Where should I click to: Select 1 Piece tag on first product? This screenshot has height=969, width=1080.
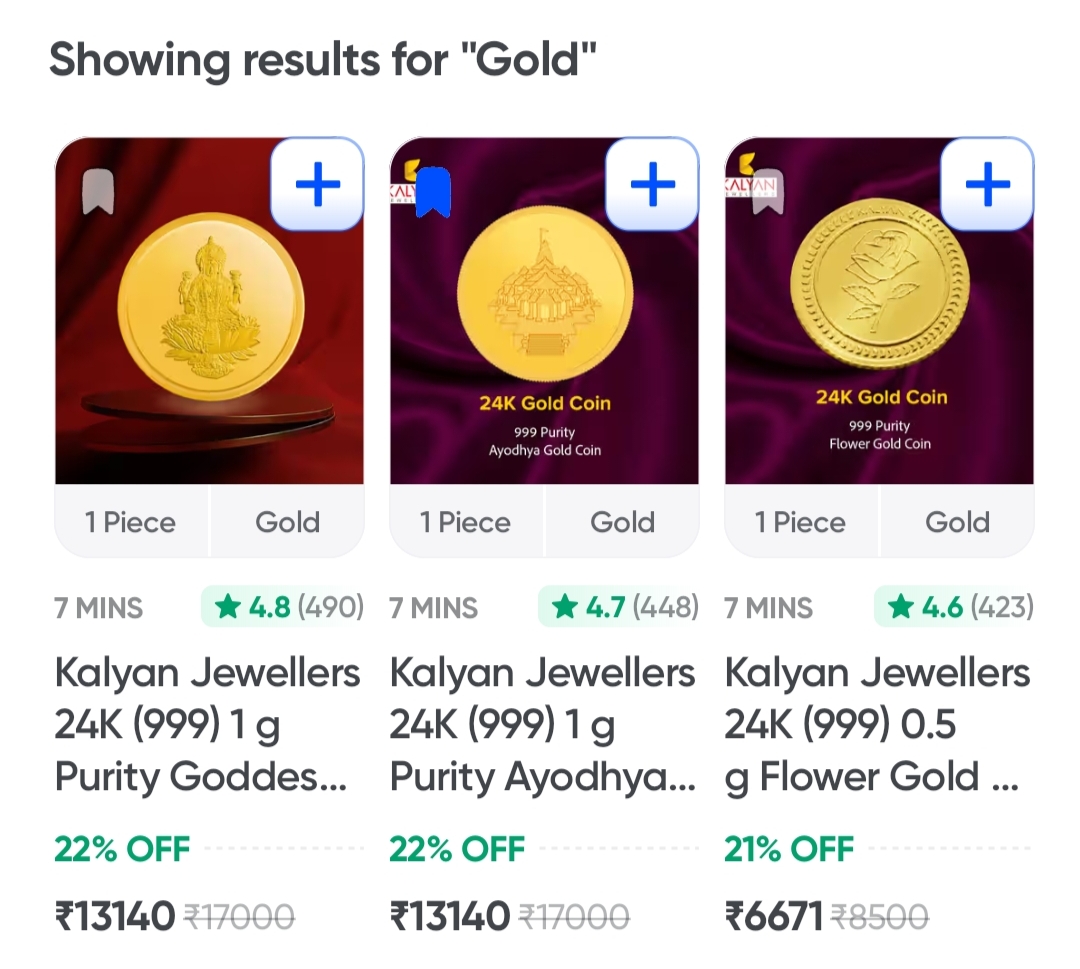(131, 522)
